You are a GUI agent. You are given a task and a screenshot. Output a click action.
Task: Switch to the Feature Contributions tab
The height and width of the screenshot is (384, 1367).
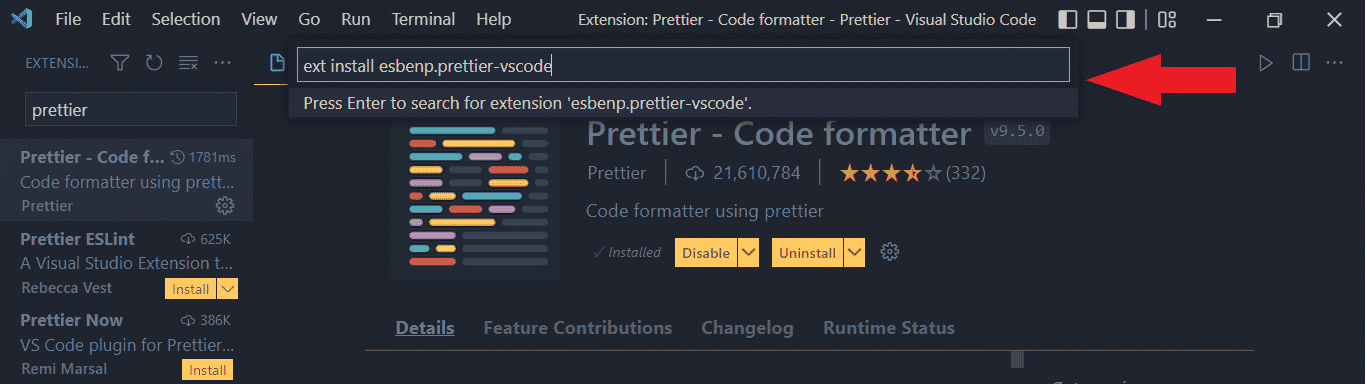click(x=577, y=328)
